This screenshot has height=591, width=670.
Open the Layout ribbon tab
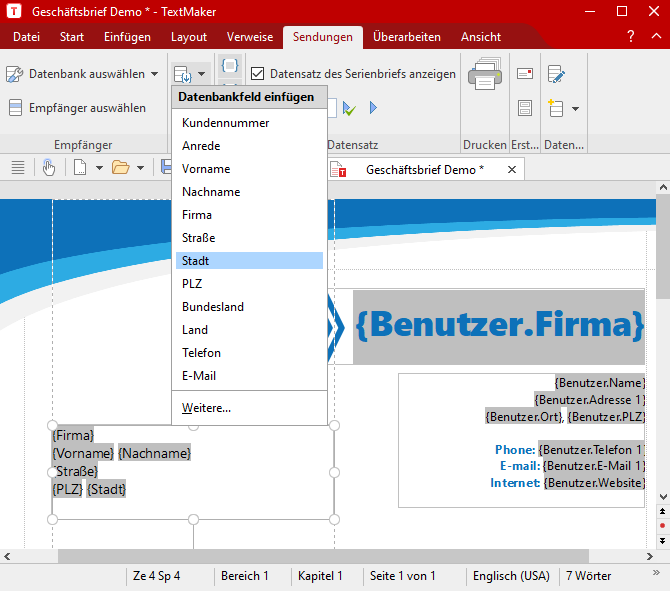tap(189, 37)
